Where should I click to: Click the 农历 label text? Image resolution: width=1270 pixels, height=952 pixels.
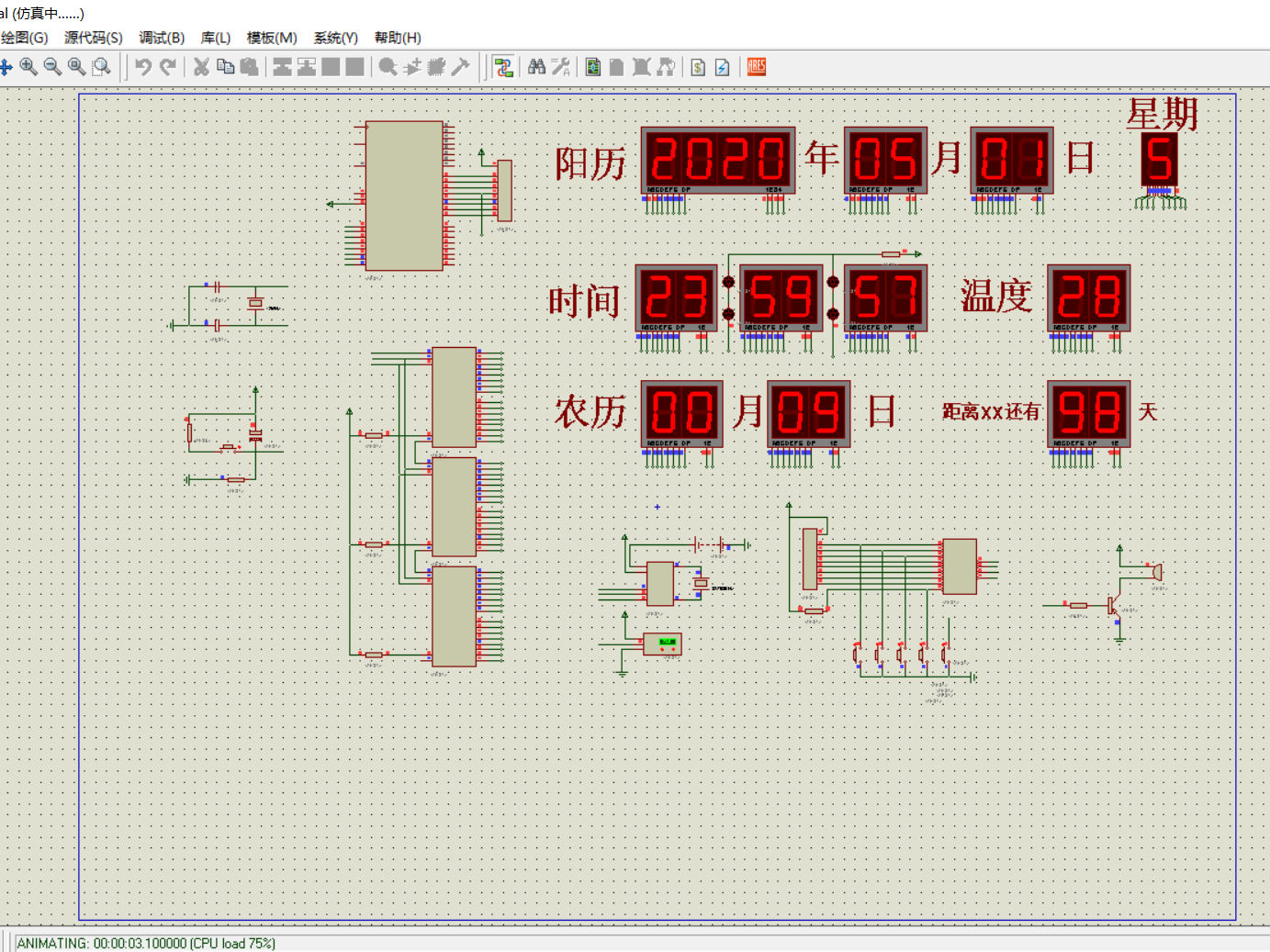[x=590, y=412]
